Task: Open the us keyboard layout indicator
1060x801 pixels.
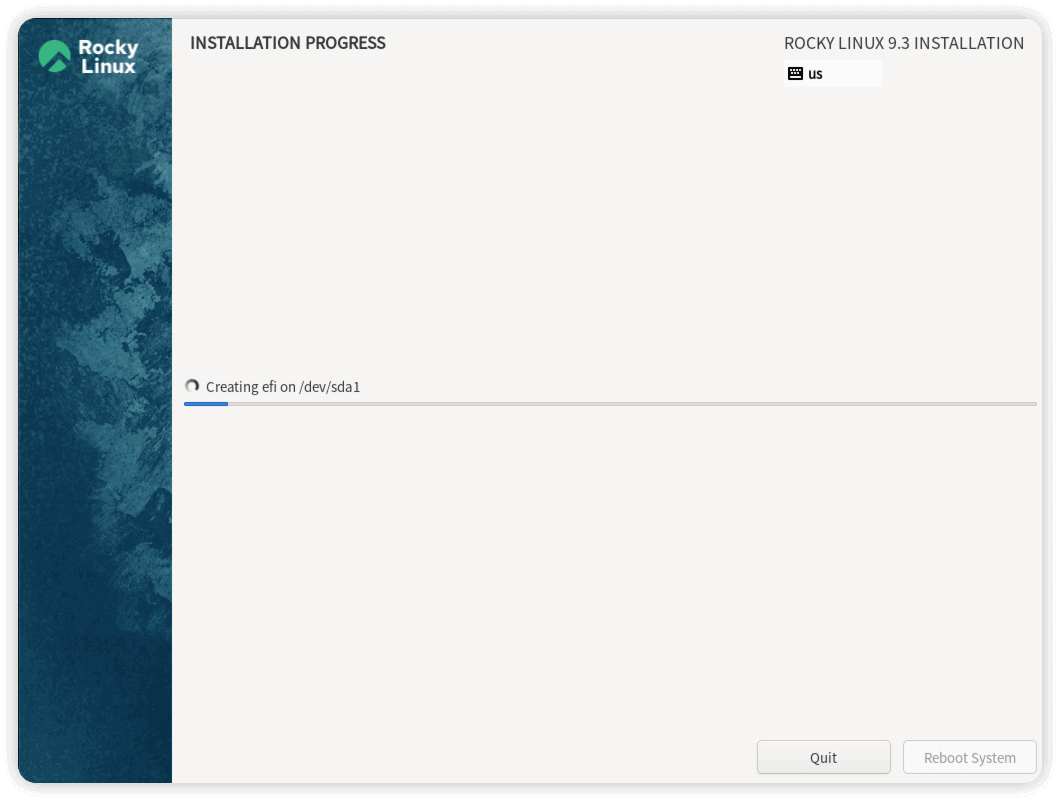Action: coord(833,74)
